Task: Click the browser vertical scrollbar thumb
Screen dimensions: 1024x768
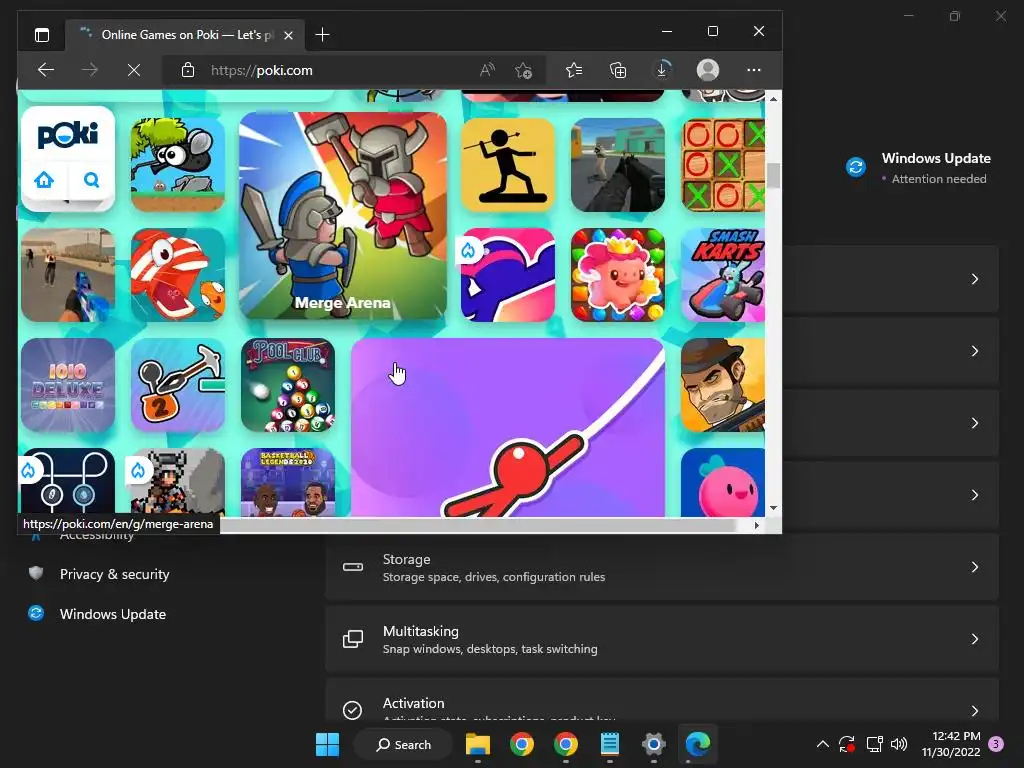Action: [774, 175]
